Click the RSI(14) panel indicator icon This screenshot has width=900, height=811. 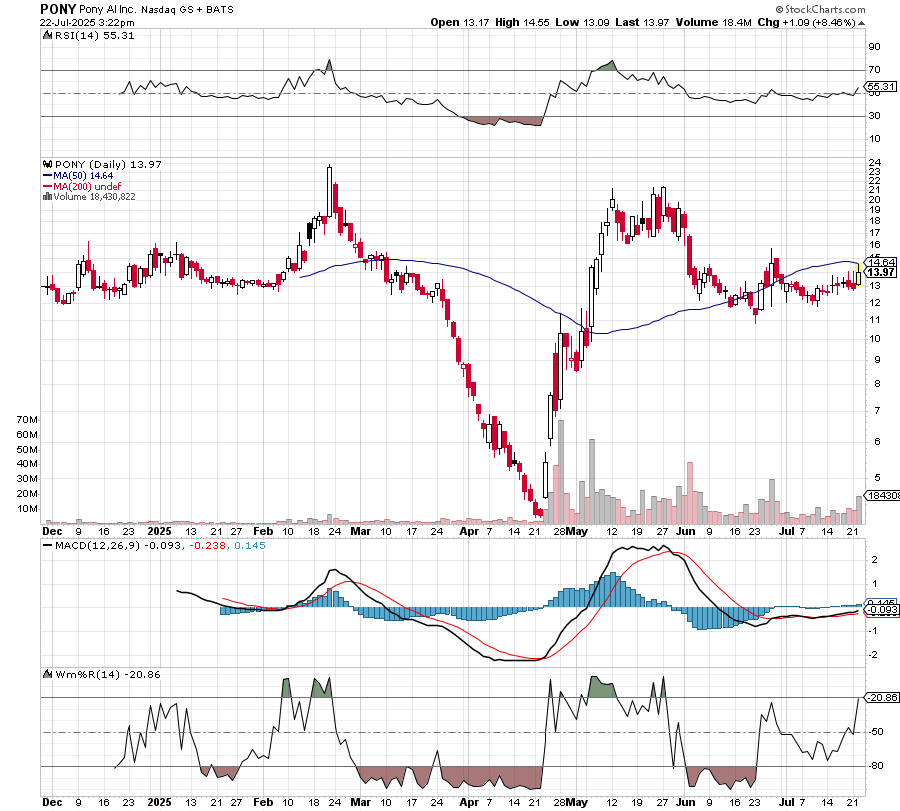pos(48,36)
